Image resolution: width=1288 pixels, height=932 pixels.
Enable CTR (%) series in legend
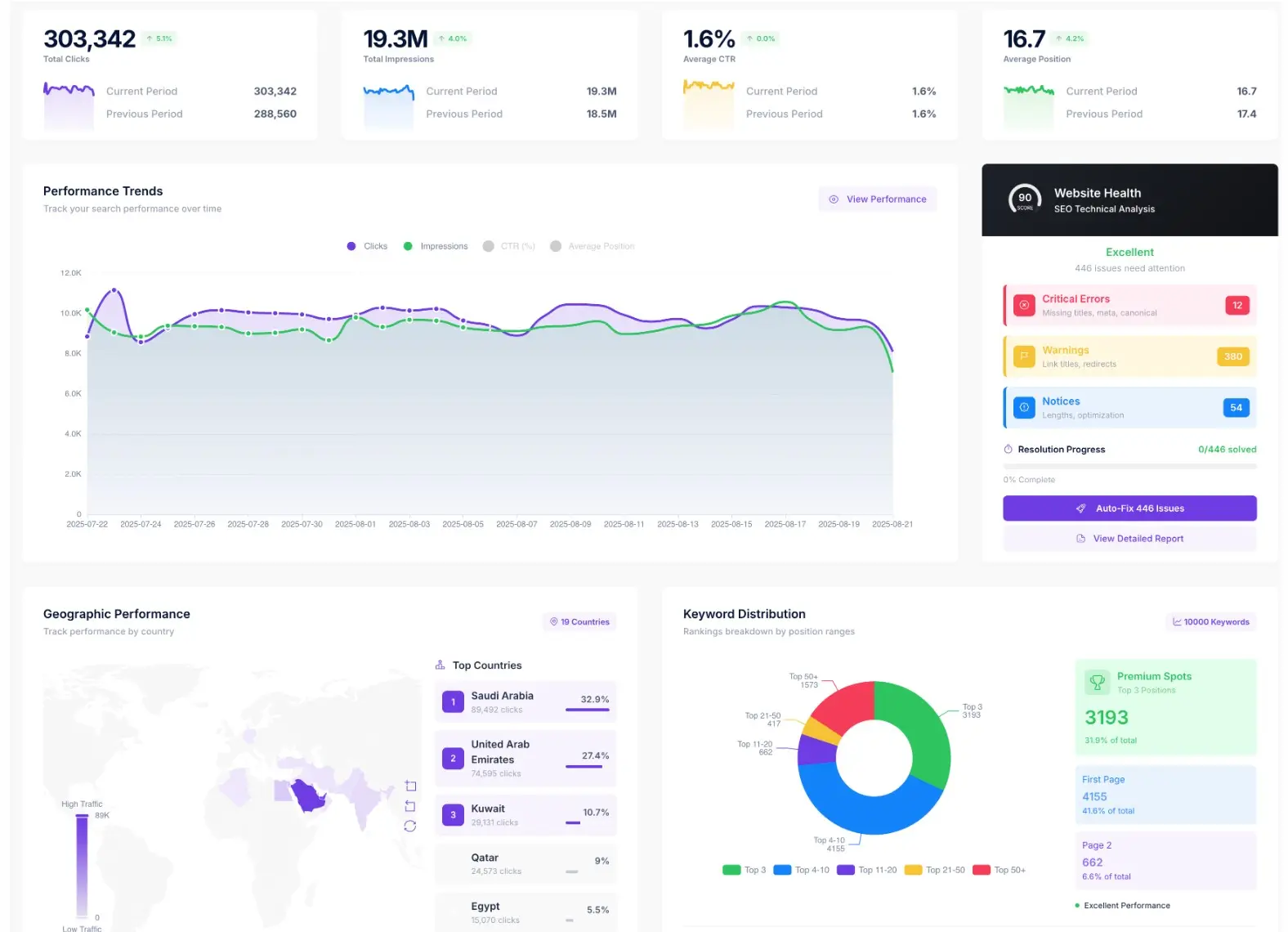coord(509,246)
